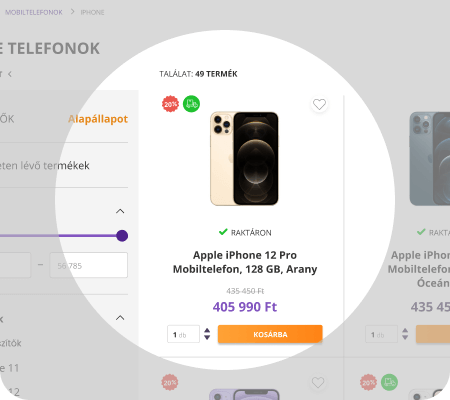The height and width of the screenshot is (400, 450).
Task: Click the maximum price field showing 56 785
Action: (89, 265)
